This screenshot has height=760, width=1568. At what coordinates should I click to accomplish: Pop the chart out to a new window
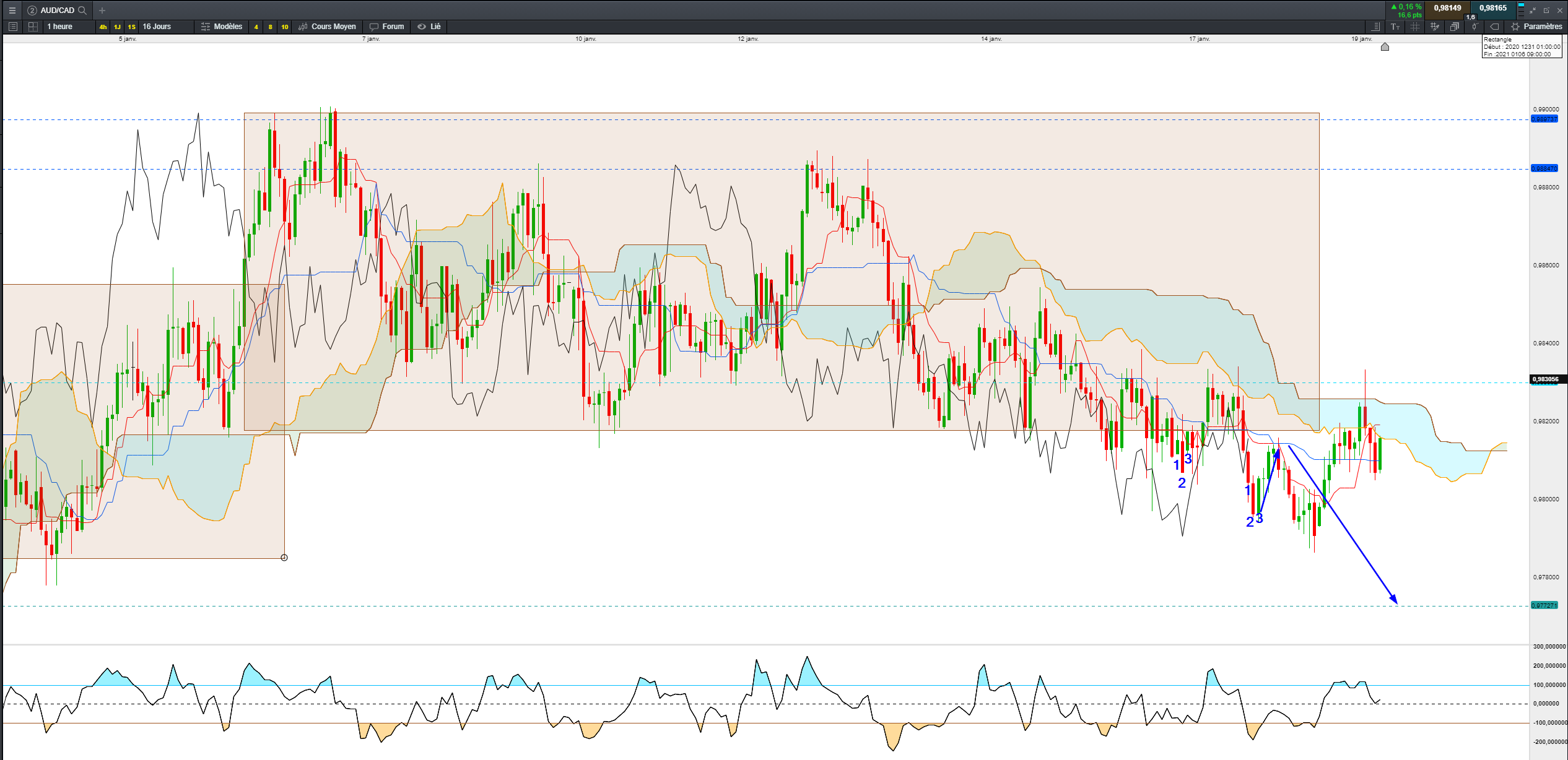point(1546,11)
